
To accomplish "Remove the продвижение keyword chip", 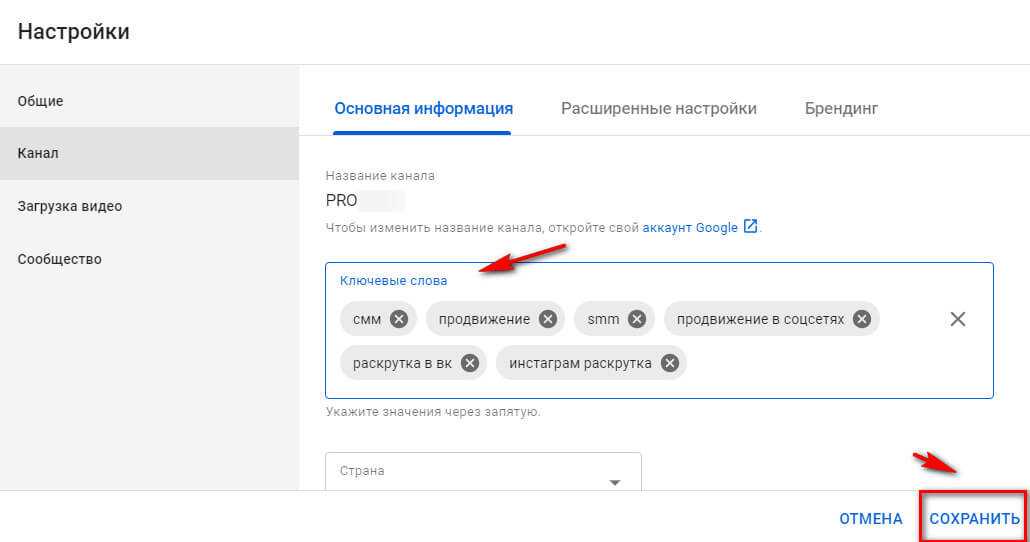I will [547, 319].
